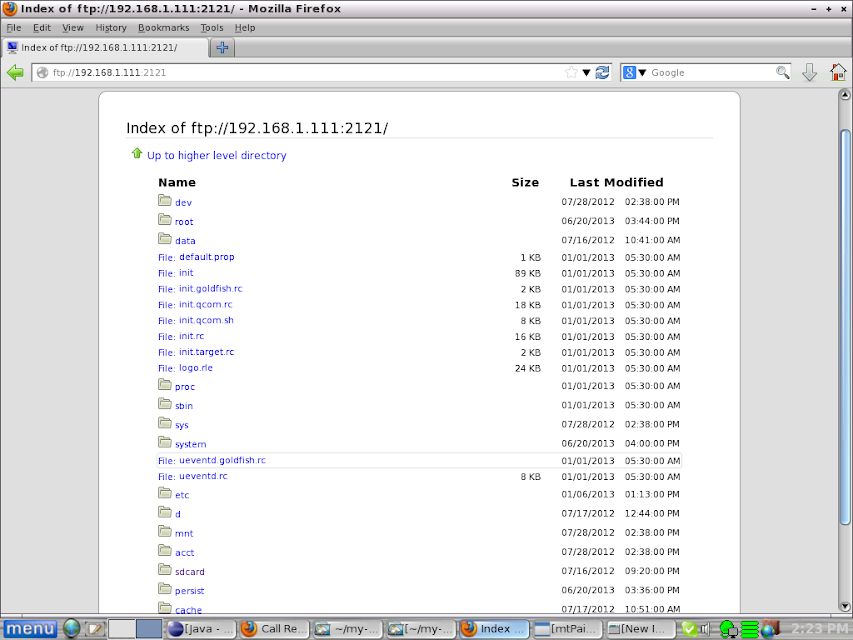Open a new tab with plus button
Screen dimensions: 853x640
coord(222,48)
